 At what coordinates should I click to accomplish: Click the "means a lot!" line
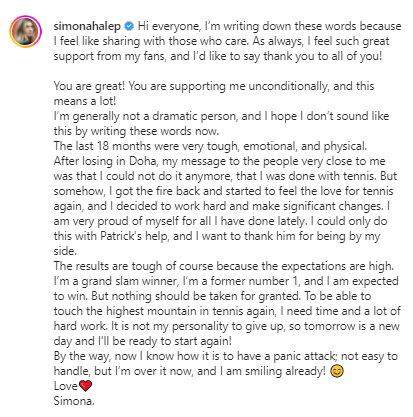point(85,101)
